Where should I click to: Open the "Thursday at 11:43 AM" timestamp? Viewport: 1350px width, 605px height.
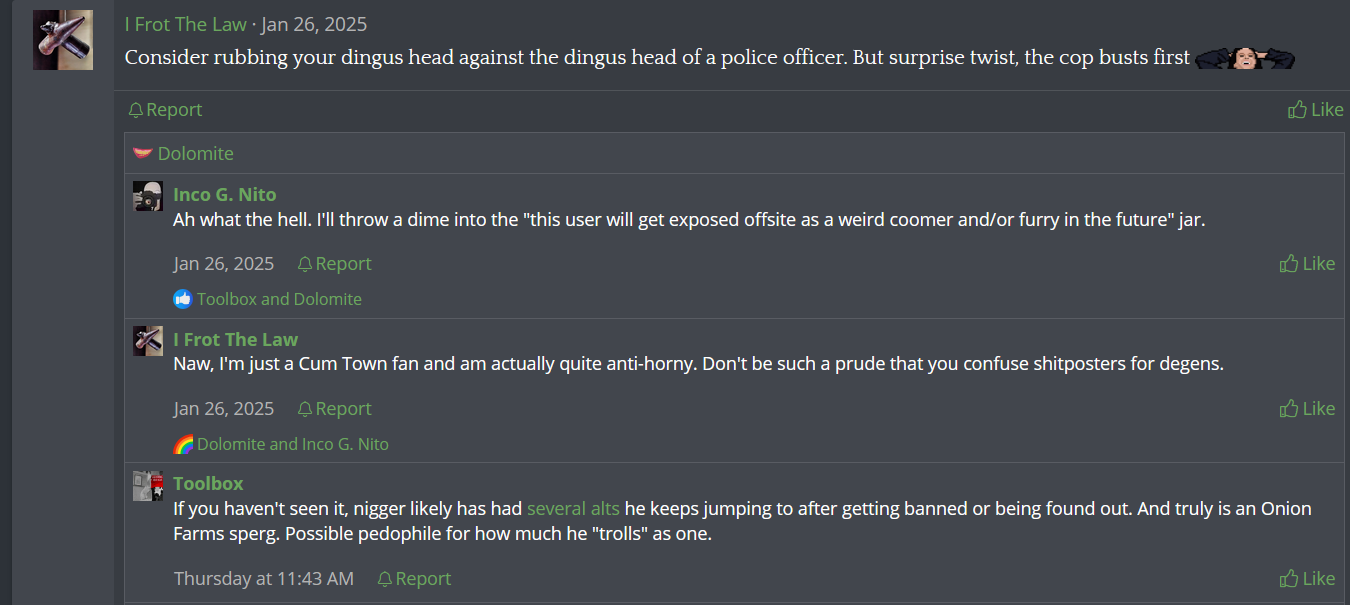pos(263,579)
